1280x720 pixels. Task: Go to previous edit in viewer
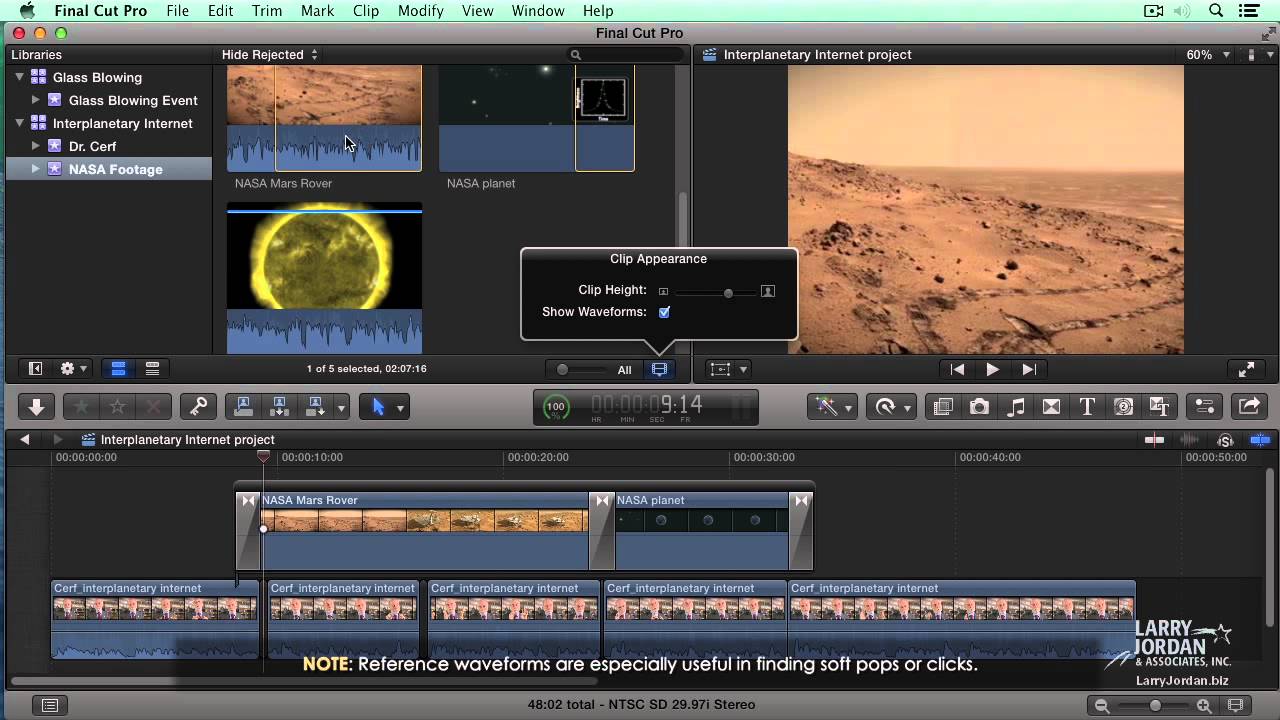[x=958, y=369]
